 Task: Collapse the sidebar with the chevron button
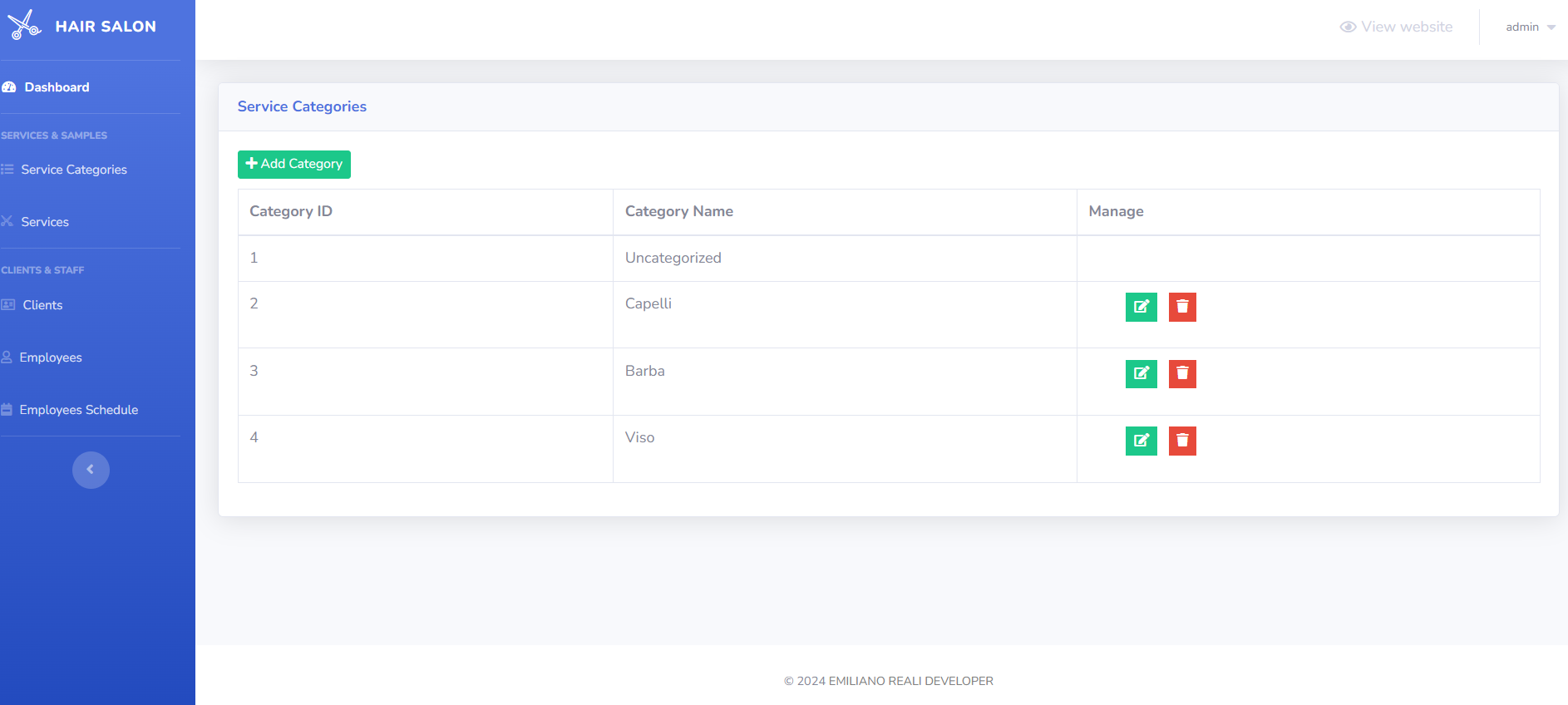click(91, 470)
